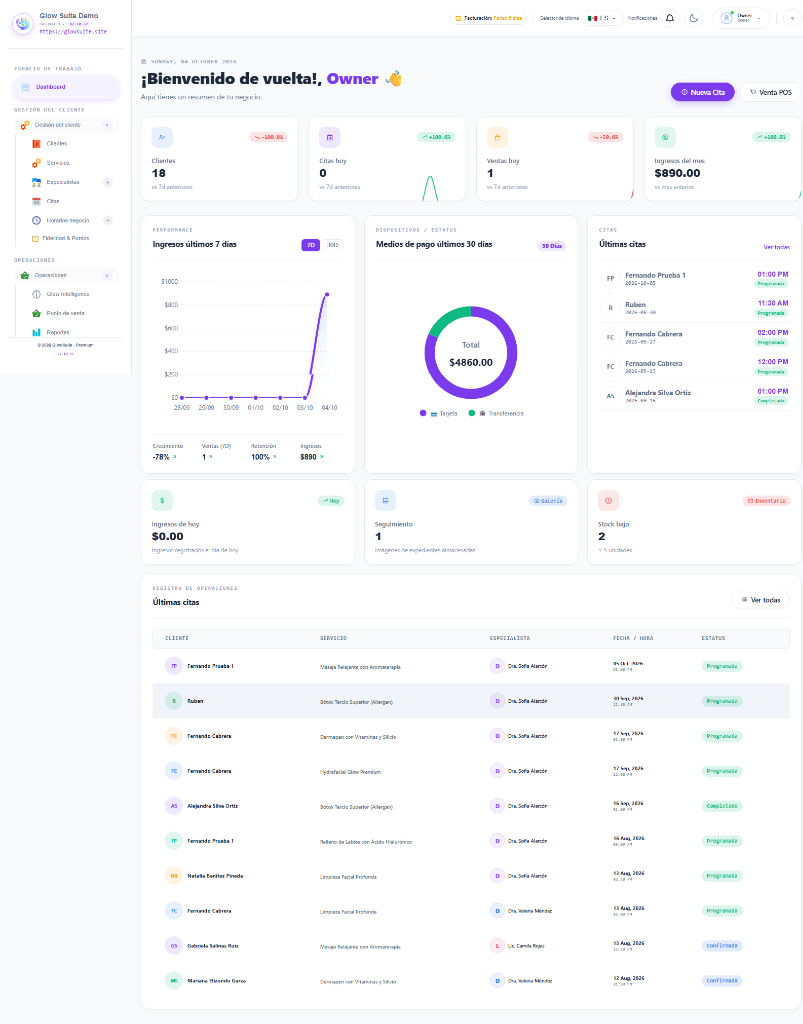Click the Ingresos de hoy dollar icon
The image size is (803, 1024).
[x=162, y=500]
